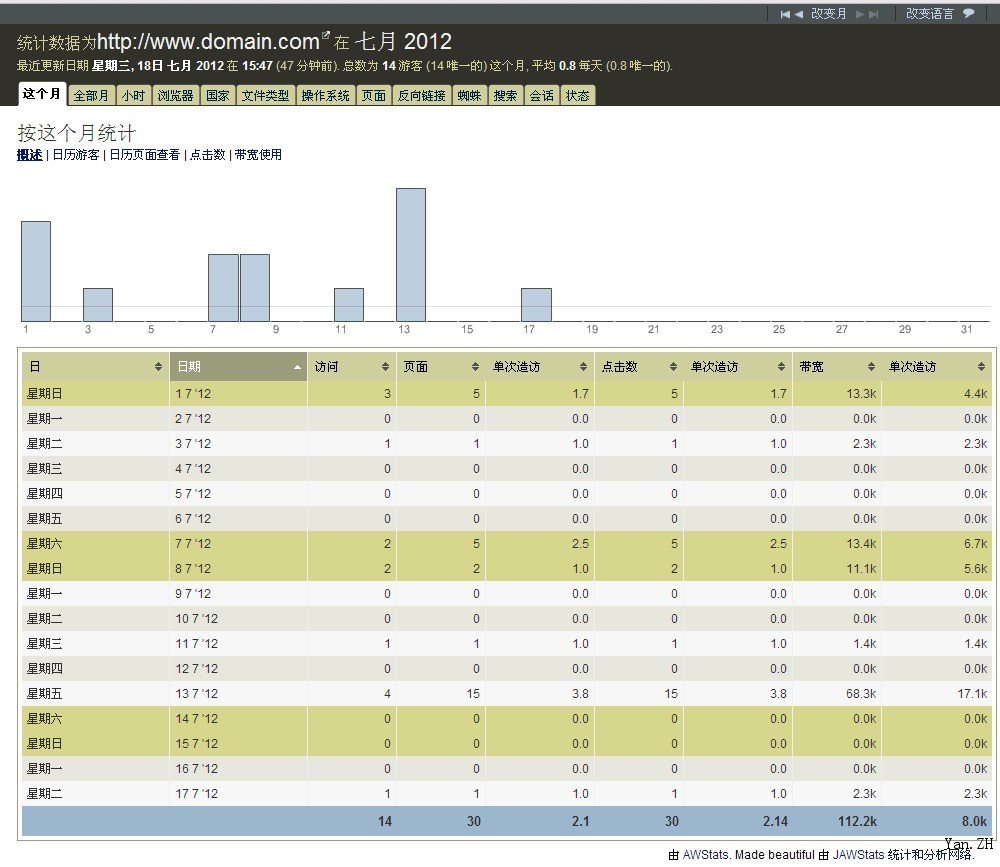Click the chart bar for day 8
Viewport: 1000px width, 867px height.
254,288
